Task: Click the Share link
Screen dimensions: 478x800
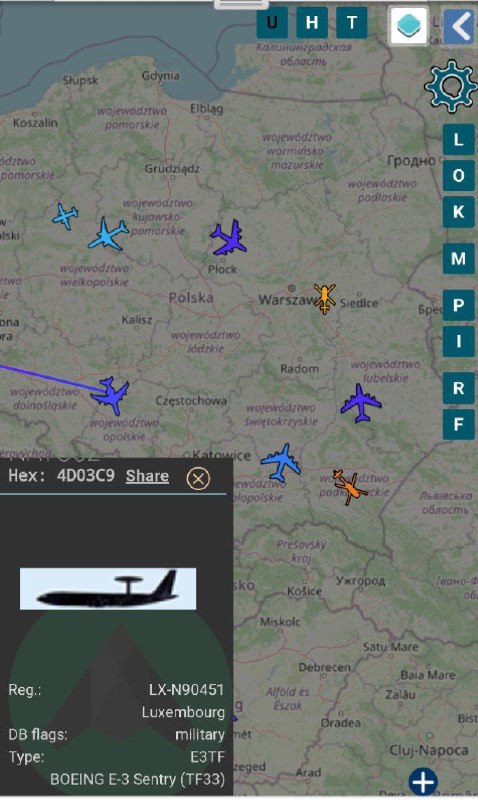Action: [147, 476]
